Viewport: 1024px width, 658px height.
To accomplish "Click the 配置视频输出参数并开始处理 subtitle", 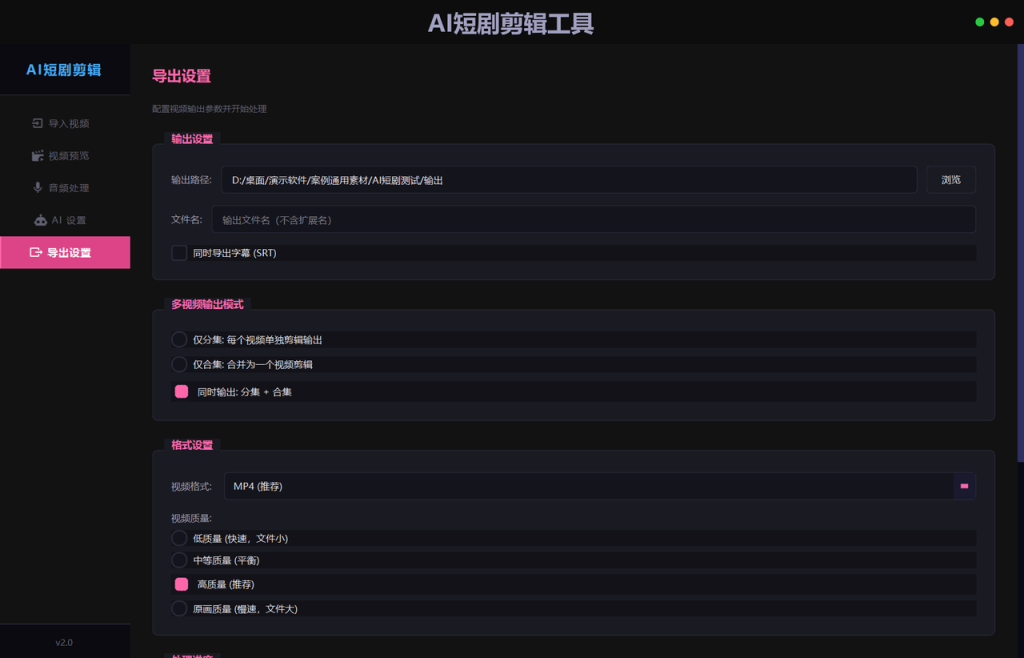I will tap(210, 109).
